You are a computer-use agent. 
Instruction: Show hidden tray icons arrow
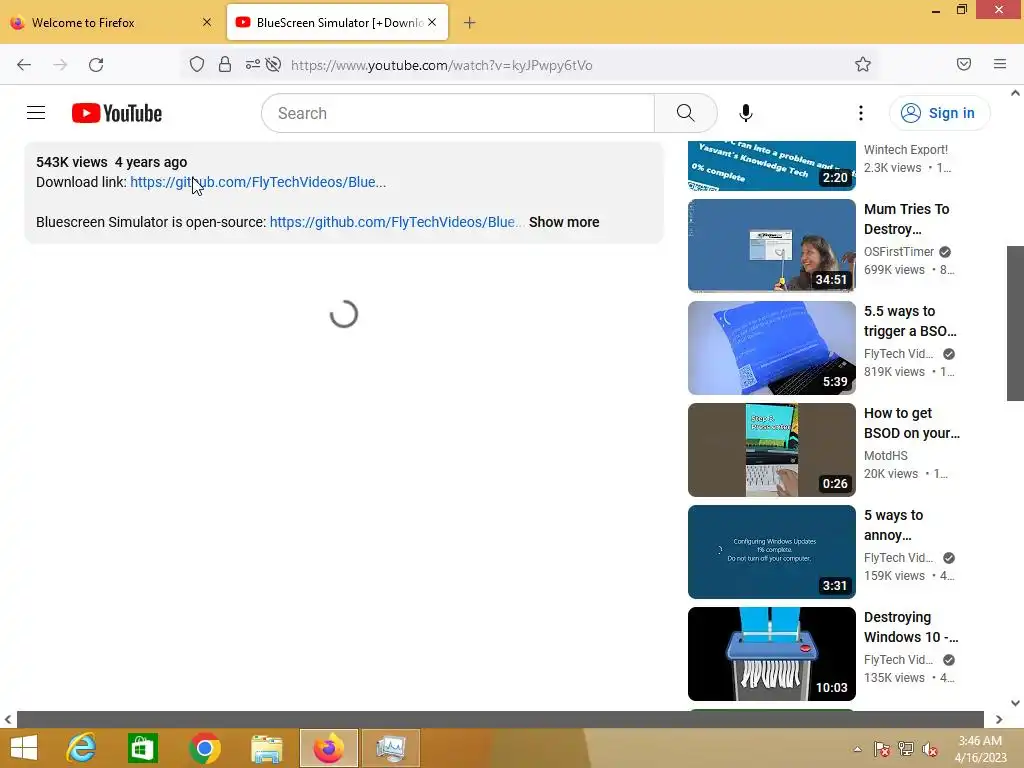click(857, 749)
